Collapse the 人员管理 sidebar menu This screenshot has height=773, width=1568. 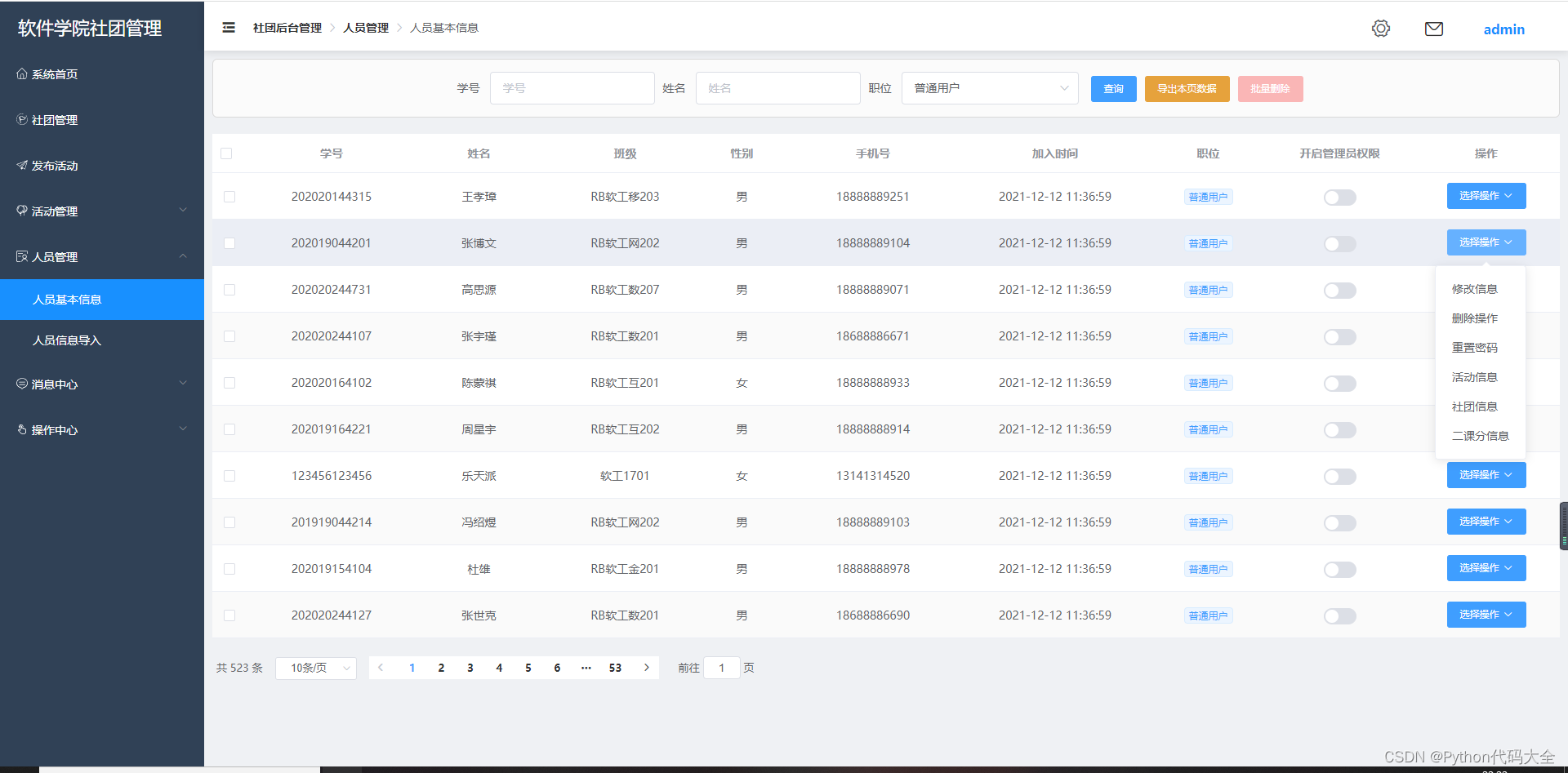tap(102, 256)
